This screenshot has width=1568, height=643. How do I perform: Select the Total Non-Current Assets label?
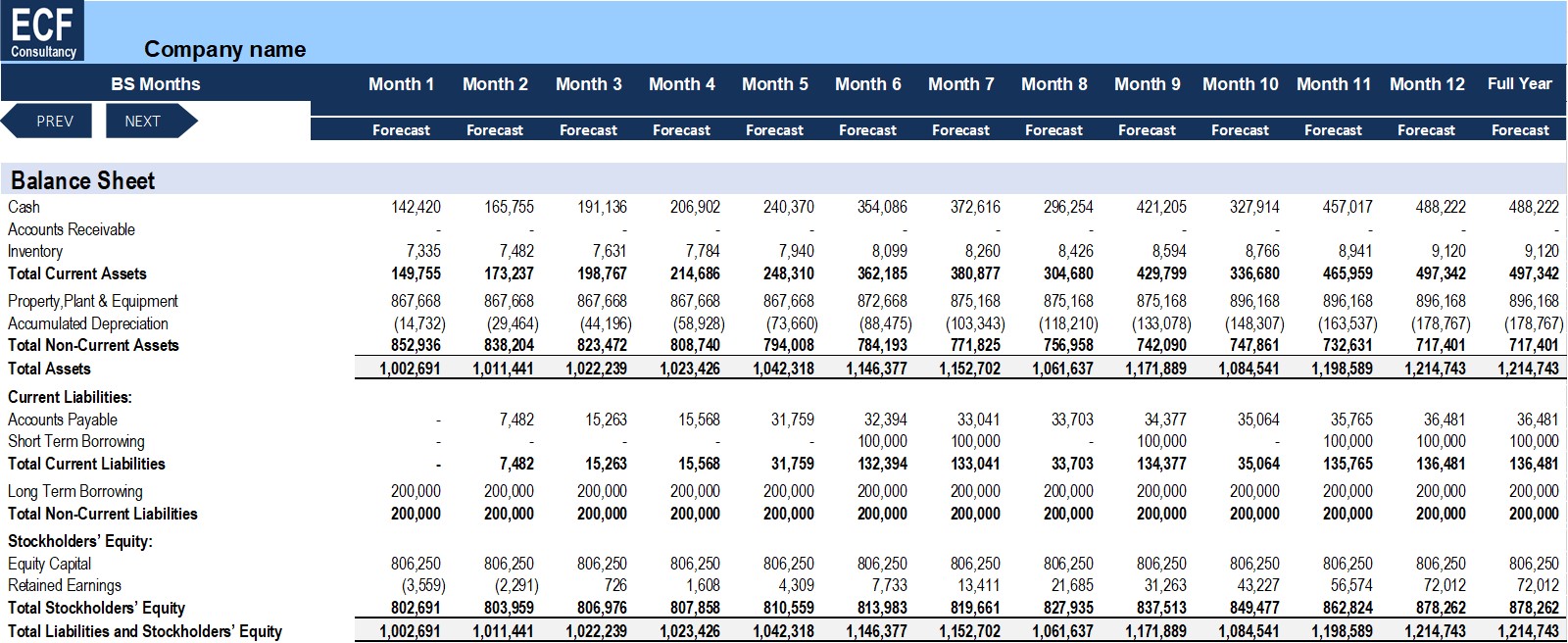coord(93,345)
